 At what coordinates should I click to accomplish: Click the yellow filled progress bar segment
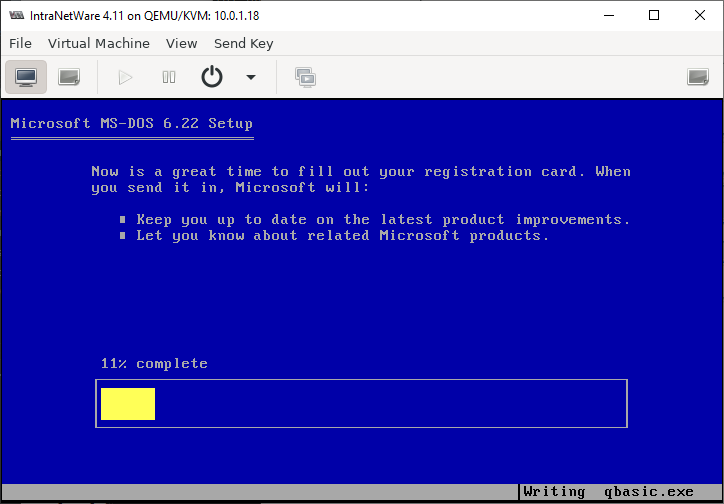click(x=128, y=404)
